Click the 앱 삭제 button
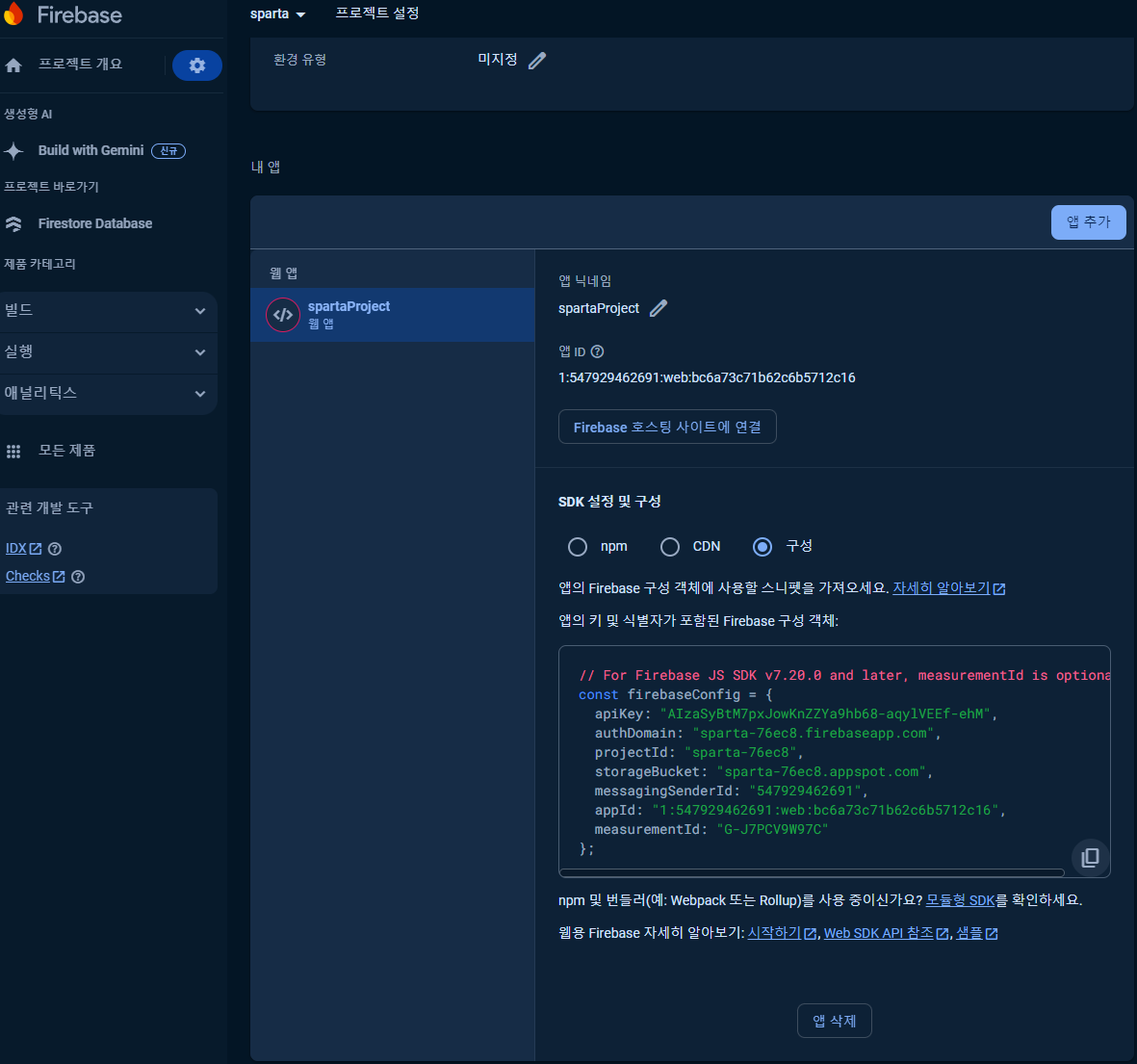 tap(834, 1021)
